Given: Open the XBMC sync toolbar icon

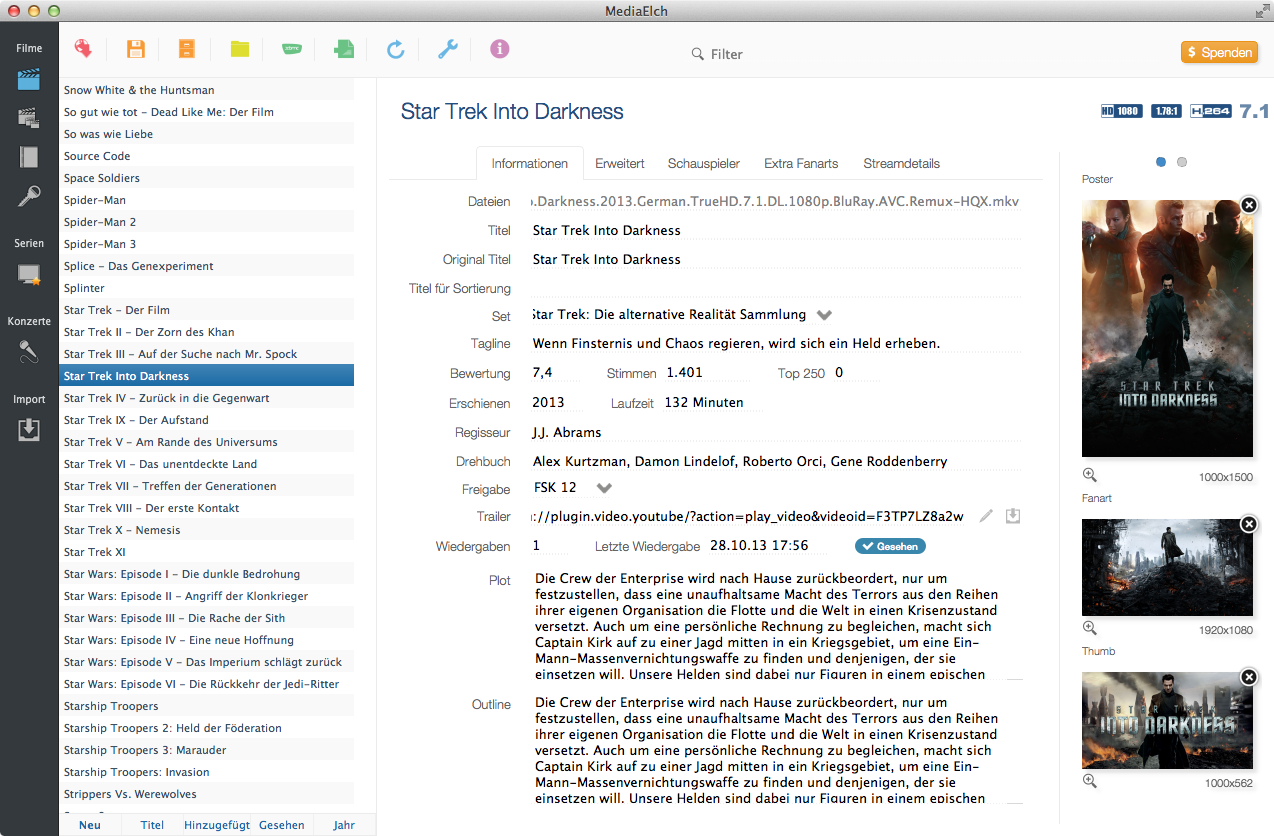Looking at the screenshot, I should [x=291, y=48].
